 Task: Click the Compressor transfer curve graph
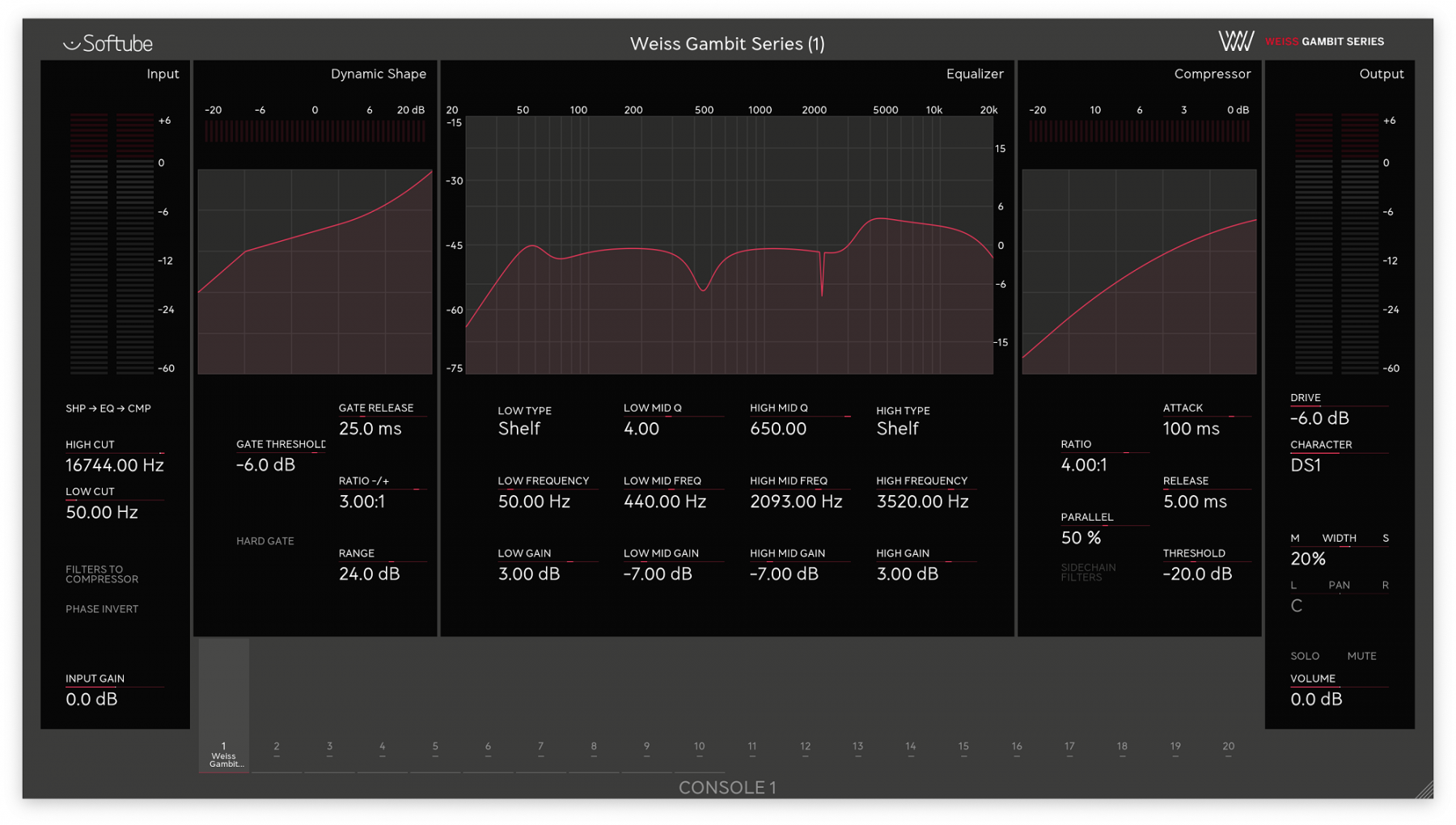(1139, 272)
